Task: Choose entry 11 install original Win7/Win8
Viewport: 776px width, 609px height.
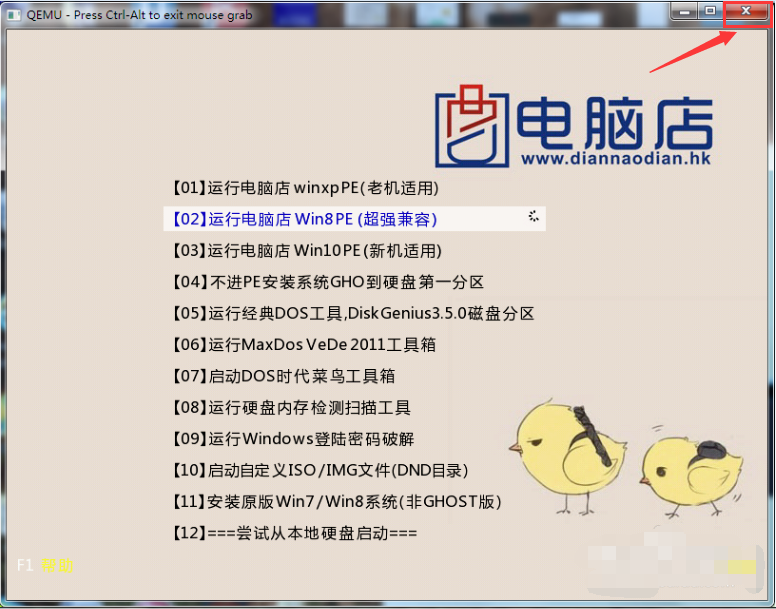Action: pos(337,502)
